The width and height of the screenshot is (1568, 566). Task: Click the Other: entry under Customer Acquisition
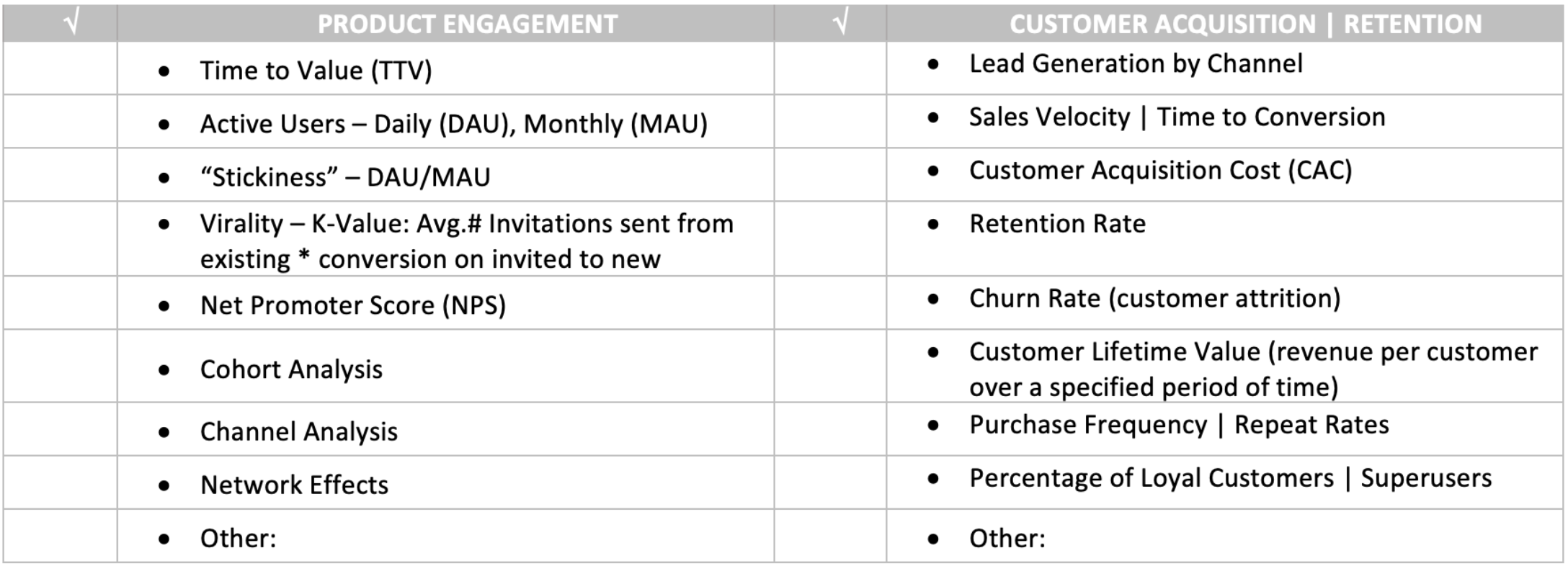(x=1007, y=538)
